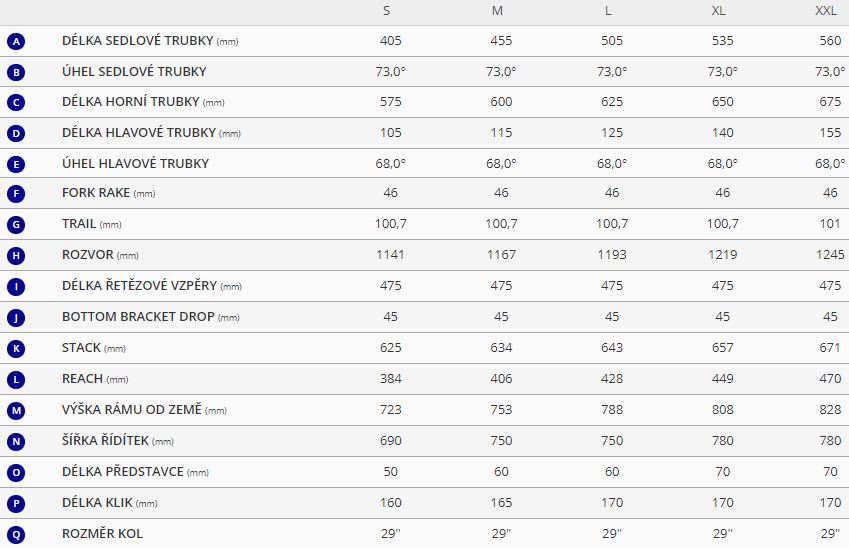Click the circular A icon for seat tube length
The height and width of the screenshot is (548, 849).
pos(16,41)
